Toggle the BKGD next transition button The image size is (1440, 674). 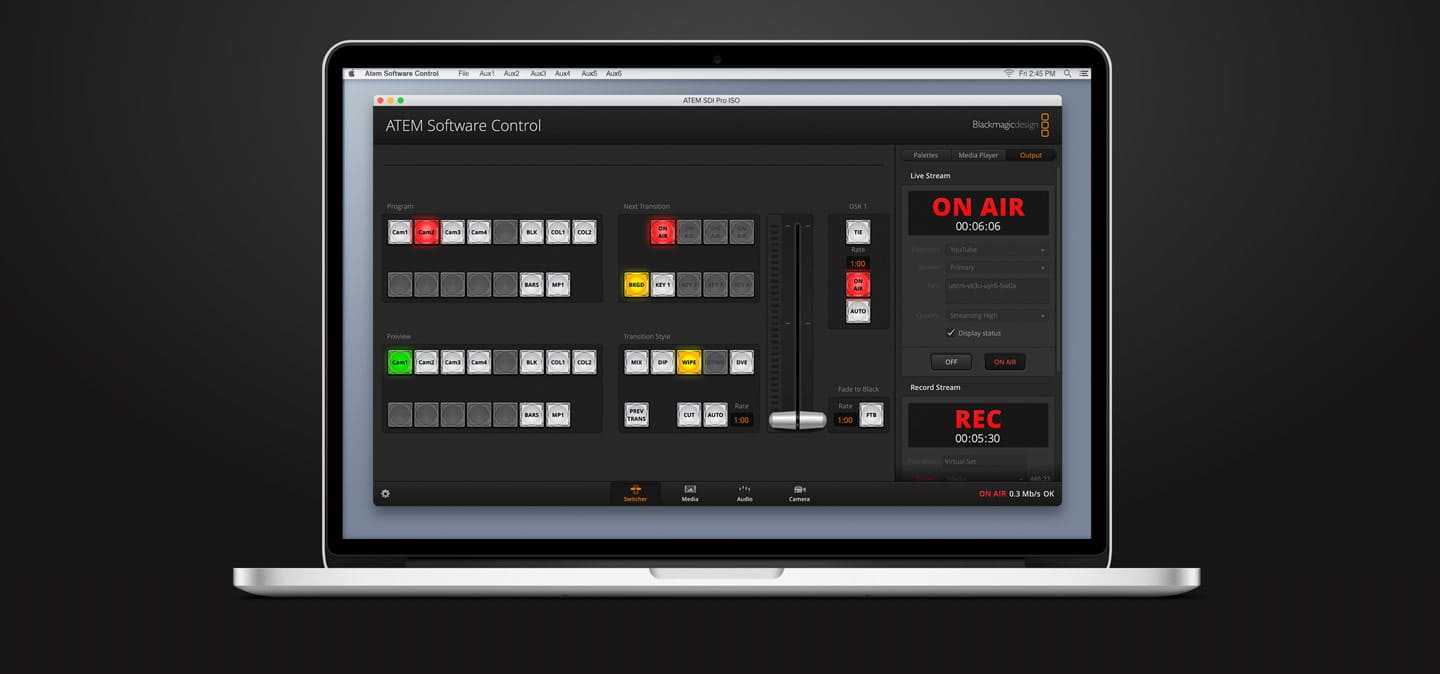click(x=636, y=284)
